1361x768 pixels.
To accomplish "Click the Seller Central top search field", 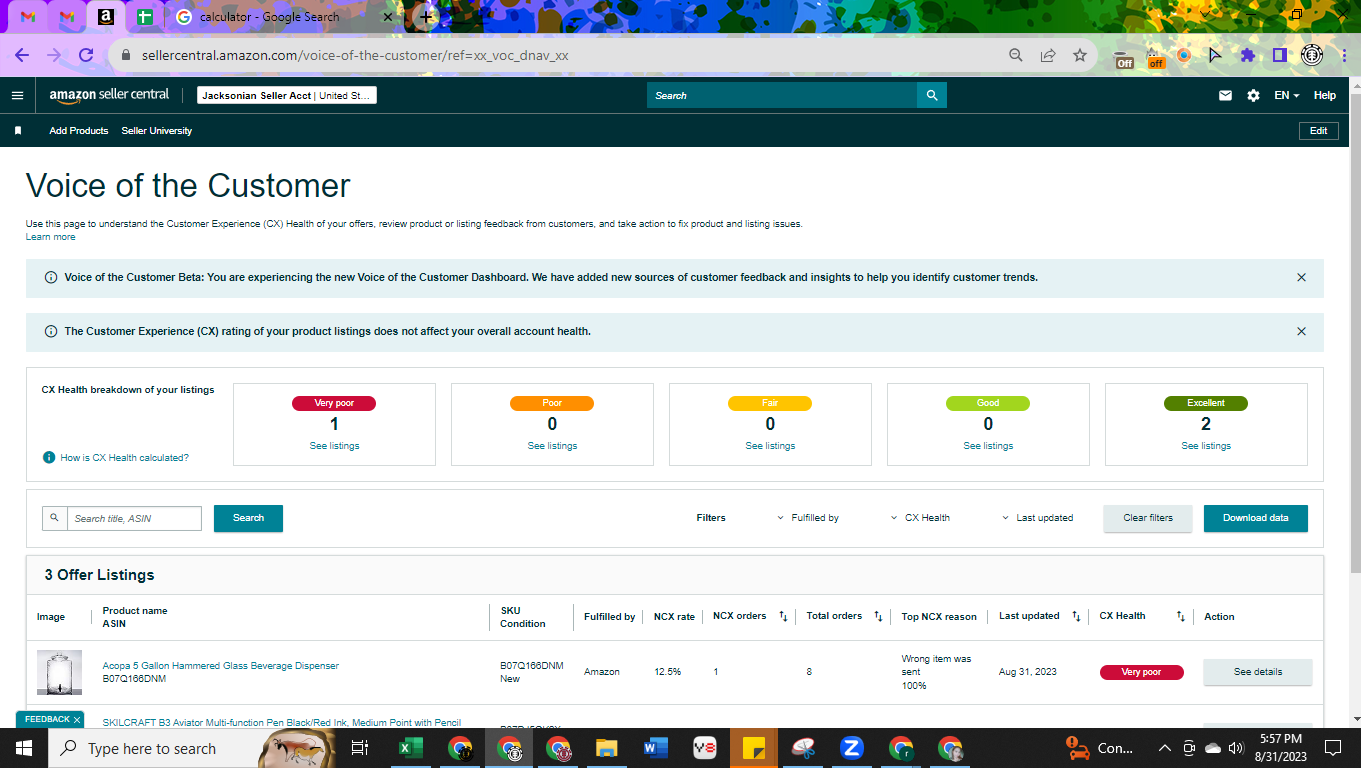I will pyautogui.click(x=782, y=95).
